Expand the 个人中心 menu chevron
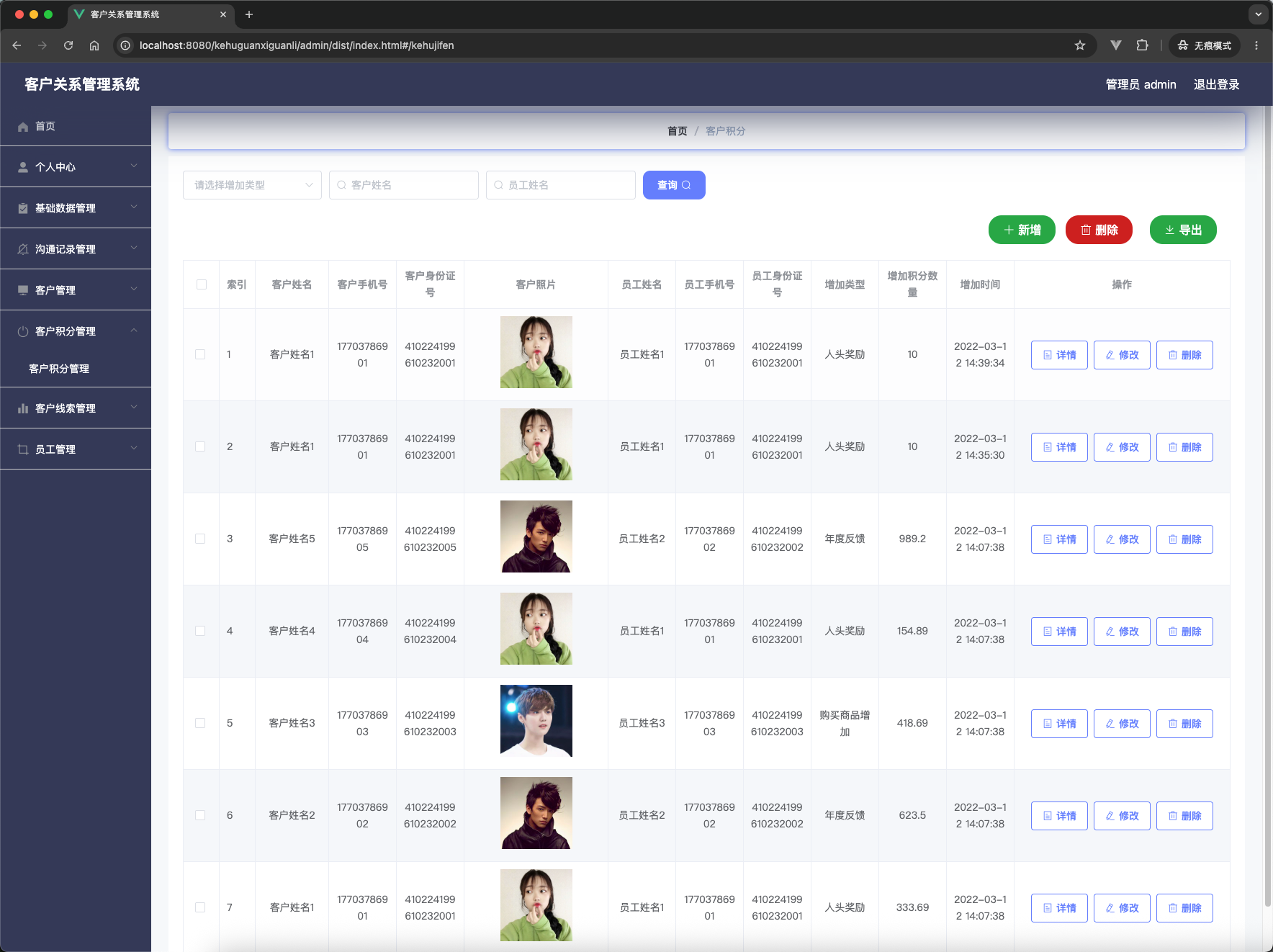This screenshot has width=1273, height=952. coord(134,166)
